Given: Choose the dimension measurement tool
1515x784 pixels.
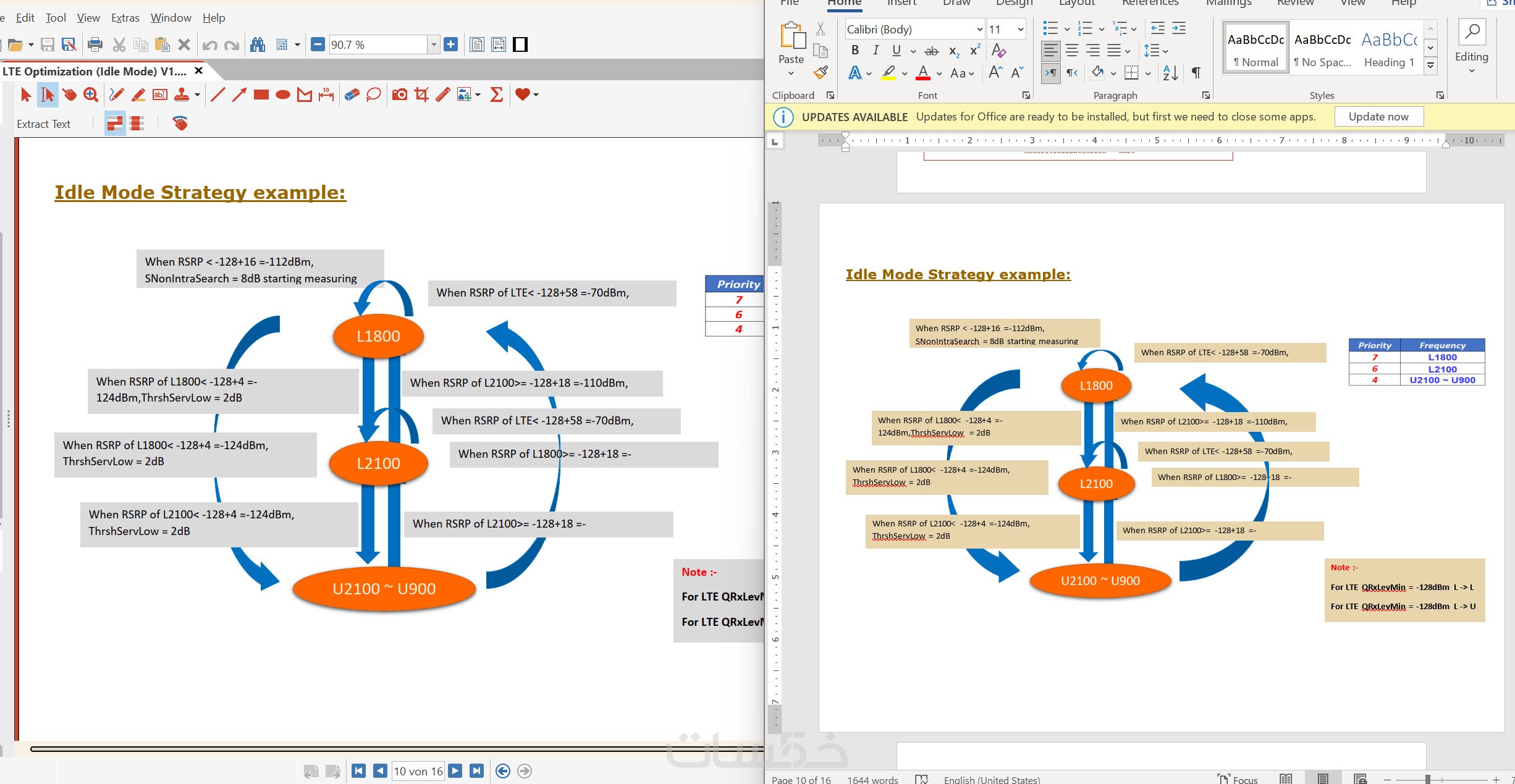Looking at the screenshot, I should coord(326,95).
